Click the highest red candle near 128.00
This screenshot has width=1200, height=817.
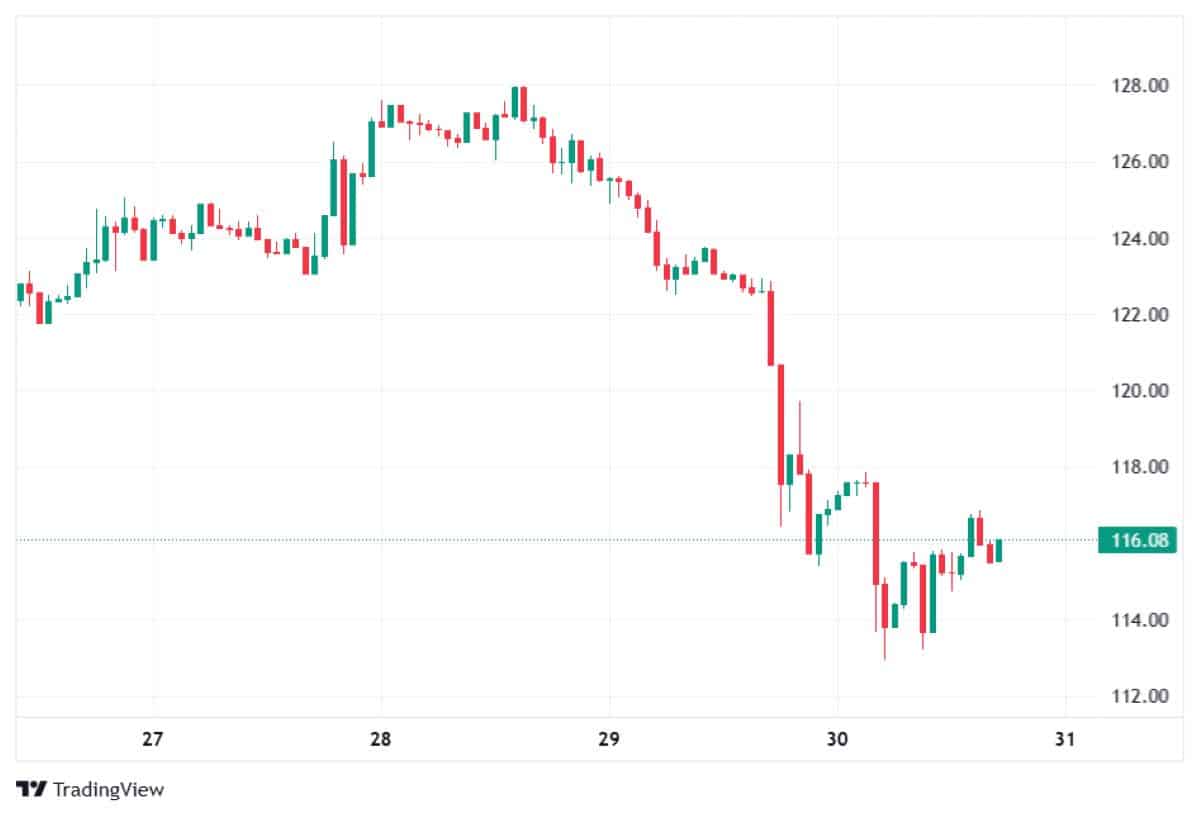click(x=523, y=103)
